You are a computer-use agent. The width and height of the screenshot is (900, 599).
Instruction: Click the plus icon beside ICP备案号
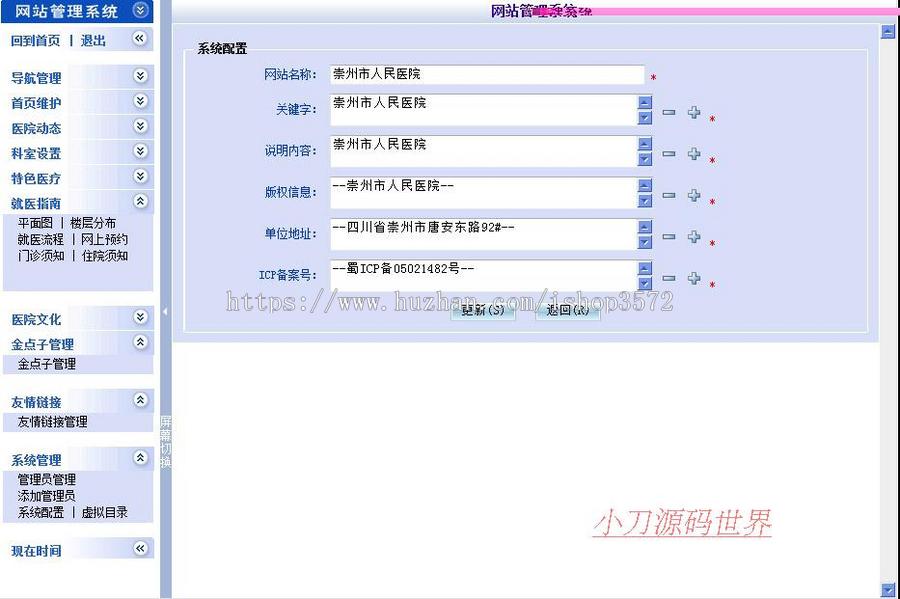[x=694, y=278]
